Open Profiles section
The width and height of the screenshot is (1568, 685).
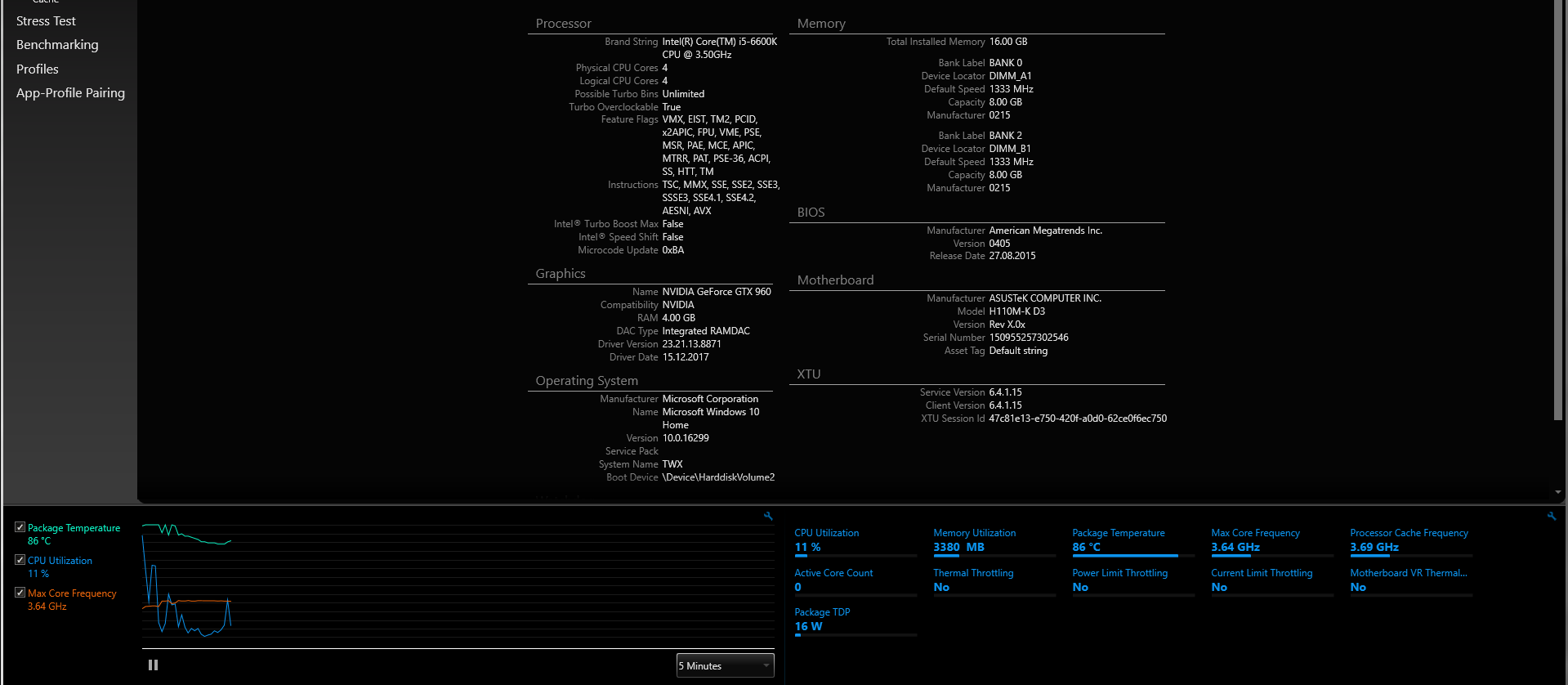[x=38, y=69]
